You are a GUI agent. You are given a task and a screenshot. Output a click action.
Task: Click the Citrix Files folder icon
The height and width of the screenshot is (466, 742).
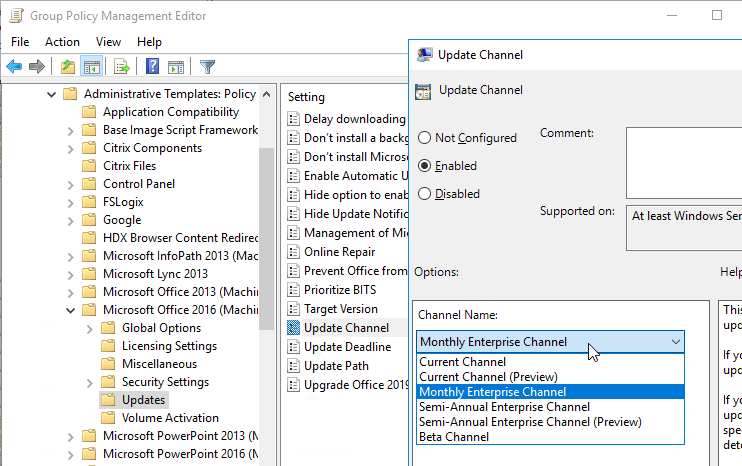point(89,166)
